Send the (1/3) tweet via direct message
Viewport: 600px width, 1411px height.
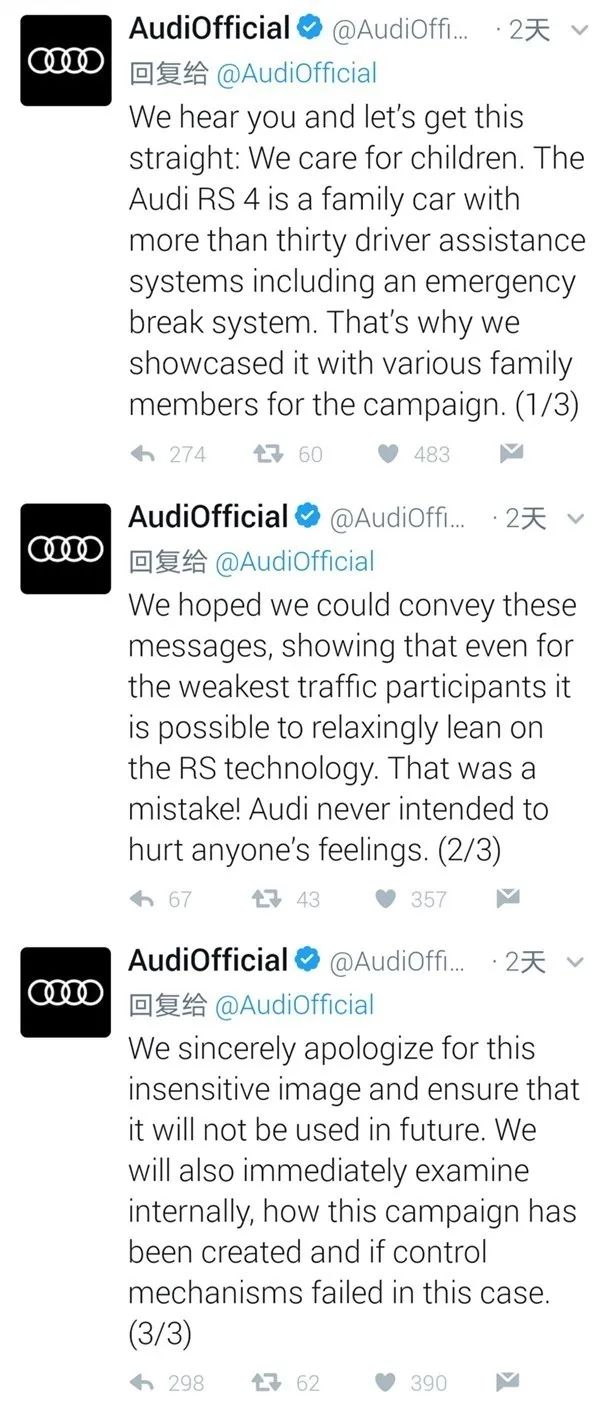pos(511,454)
